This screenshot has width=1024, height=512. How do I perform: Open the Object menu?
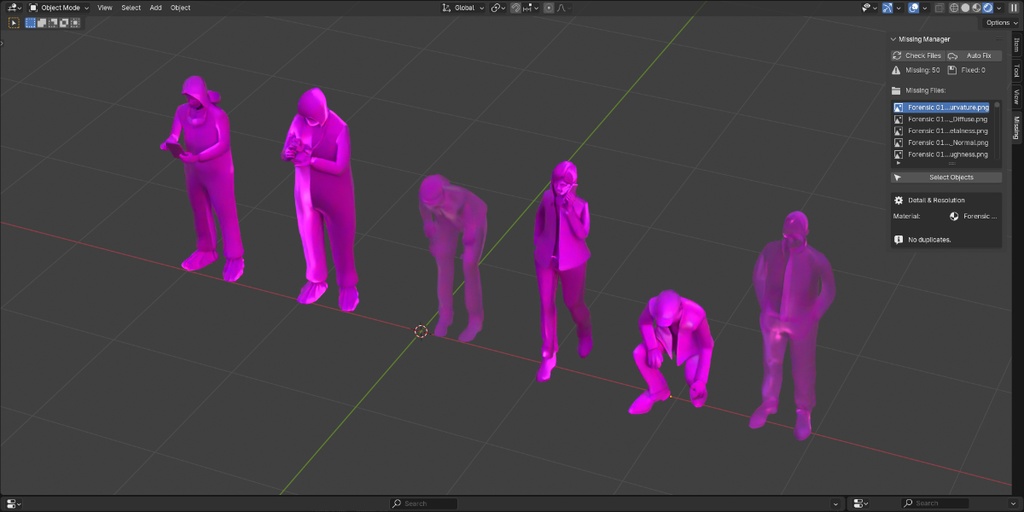click(180, 8)
